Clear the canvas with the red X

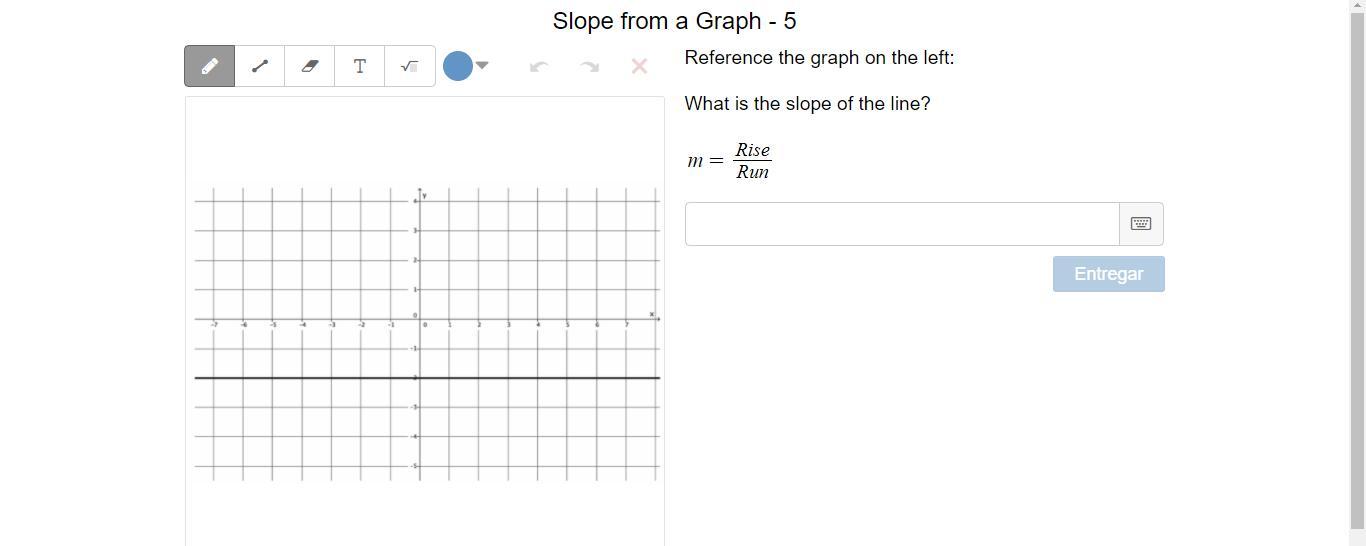pos(639,66)
